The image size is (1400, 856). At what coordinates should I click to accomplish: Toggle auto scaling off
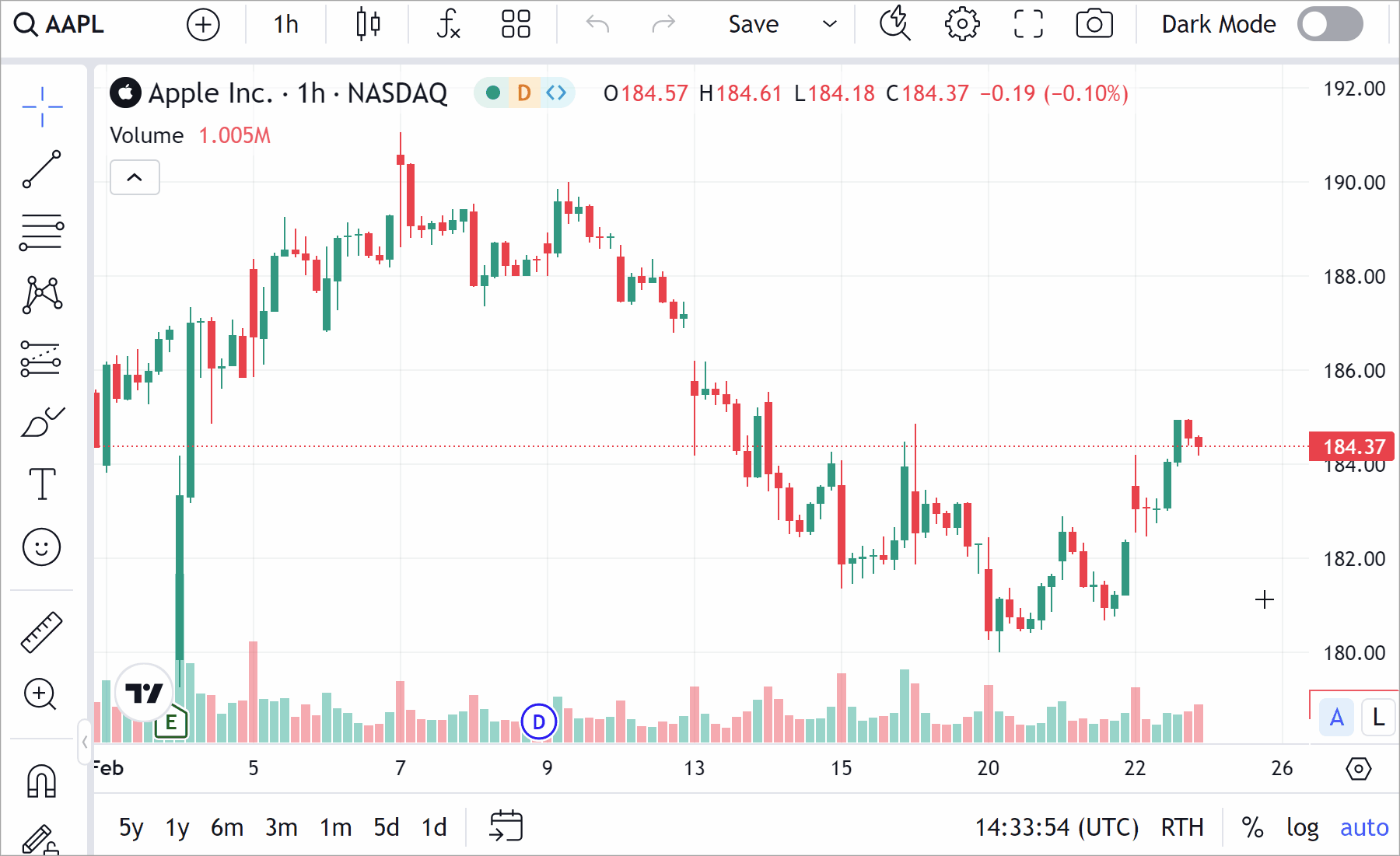point(1364,827)
